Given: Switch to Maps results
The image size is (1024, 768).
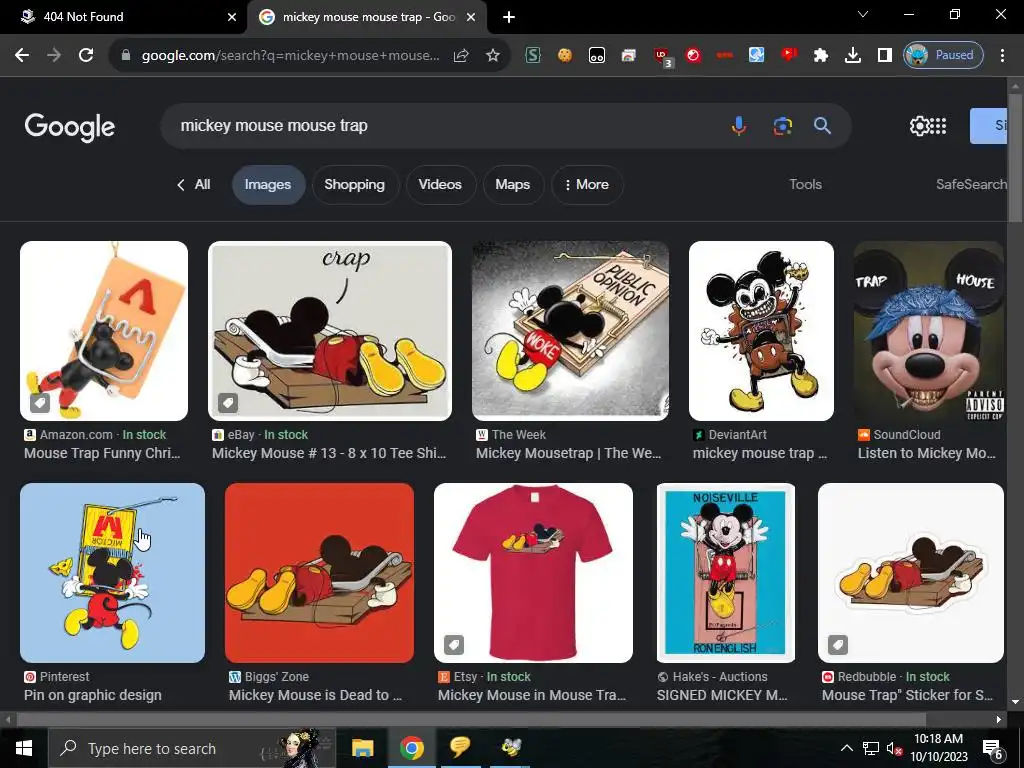Looking at the screenshot, I should (x=513, y=185).
